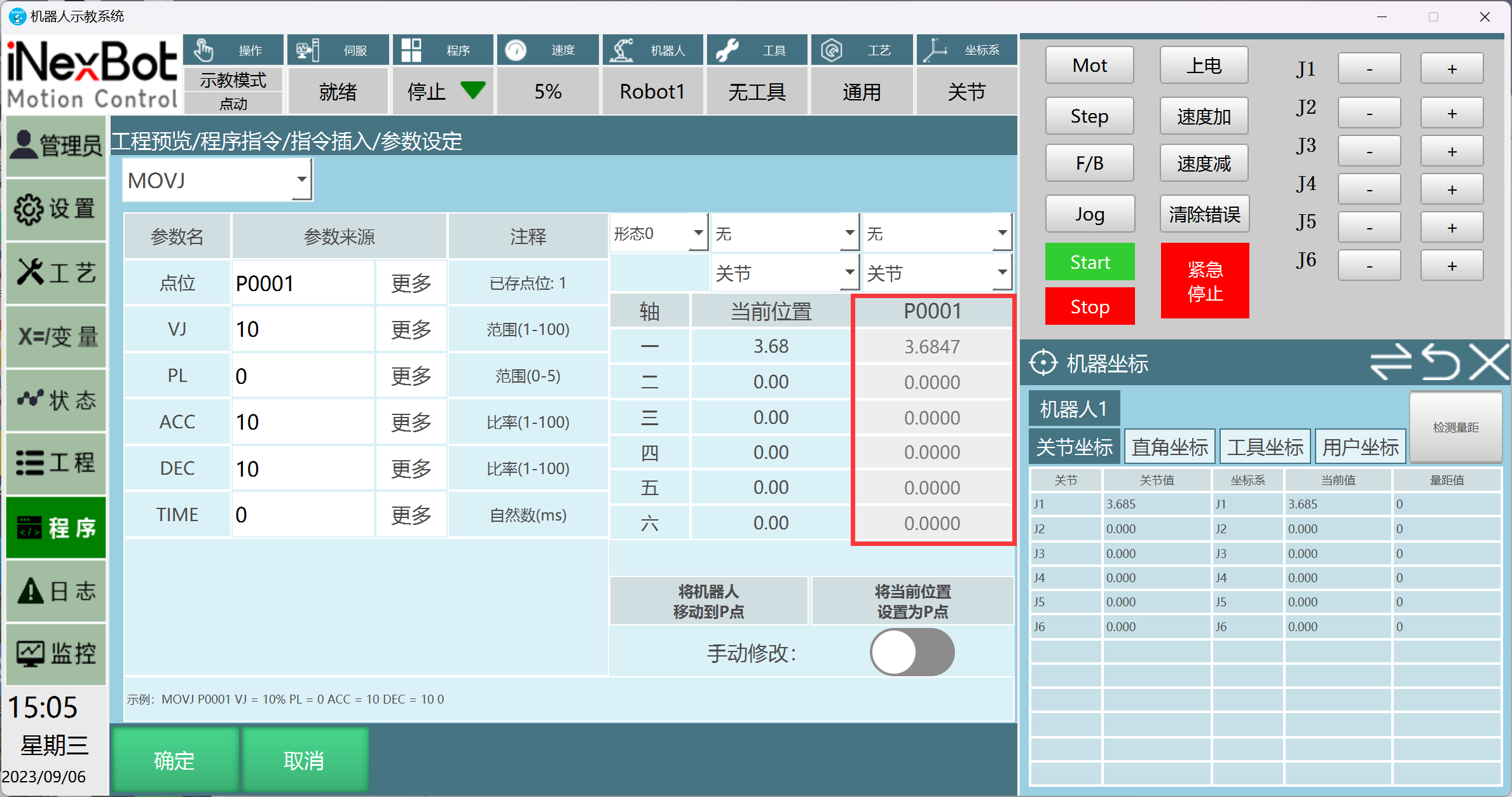Click the wrench tool icon
This screenshot has width=1512, height=797.
(x=727, y=50)
